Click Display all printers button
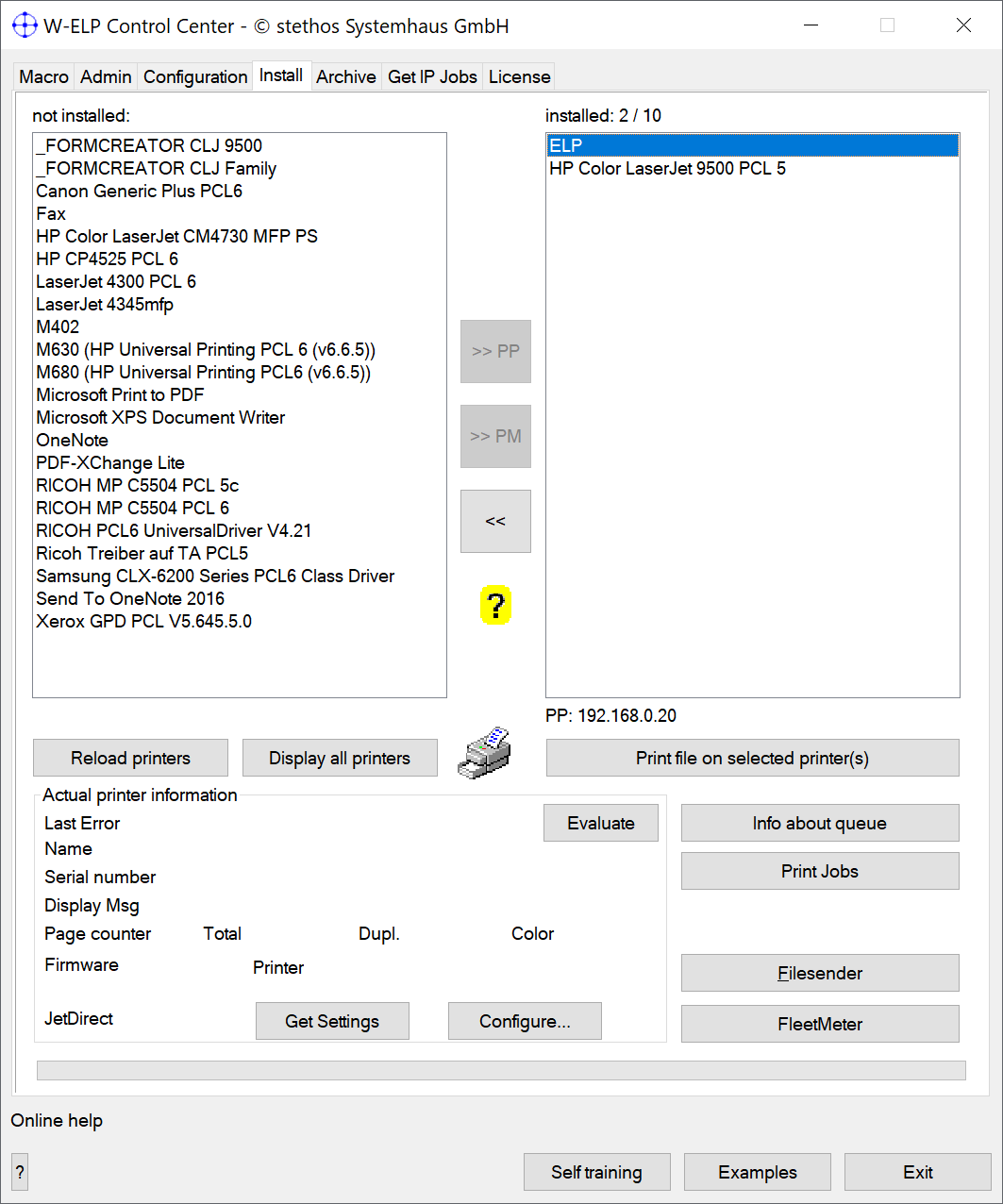The width and height of the screenshot is (1003, 1204). [x=340, y=758]
